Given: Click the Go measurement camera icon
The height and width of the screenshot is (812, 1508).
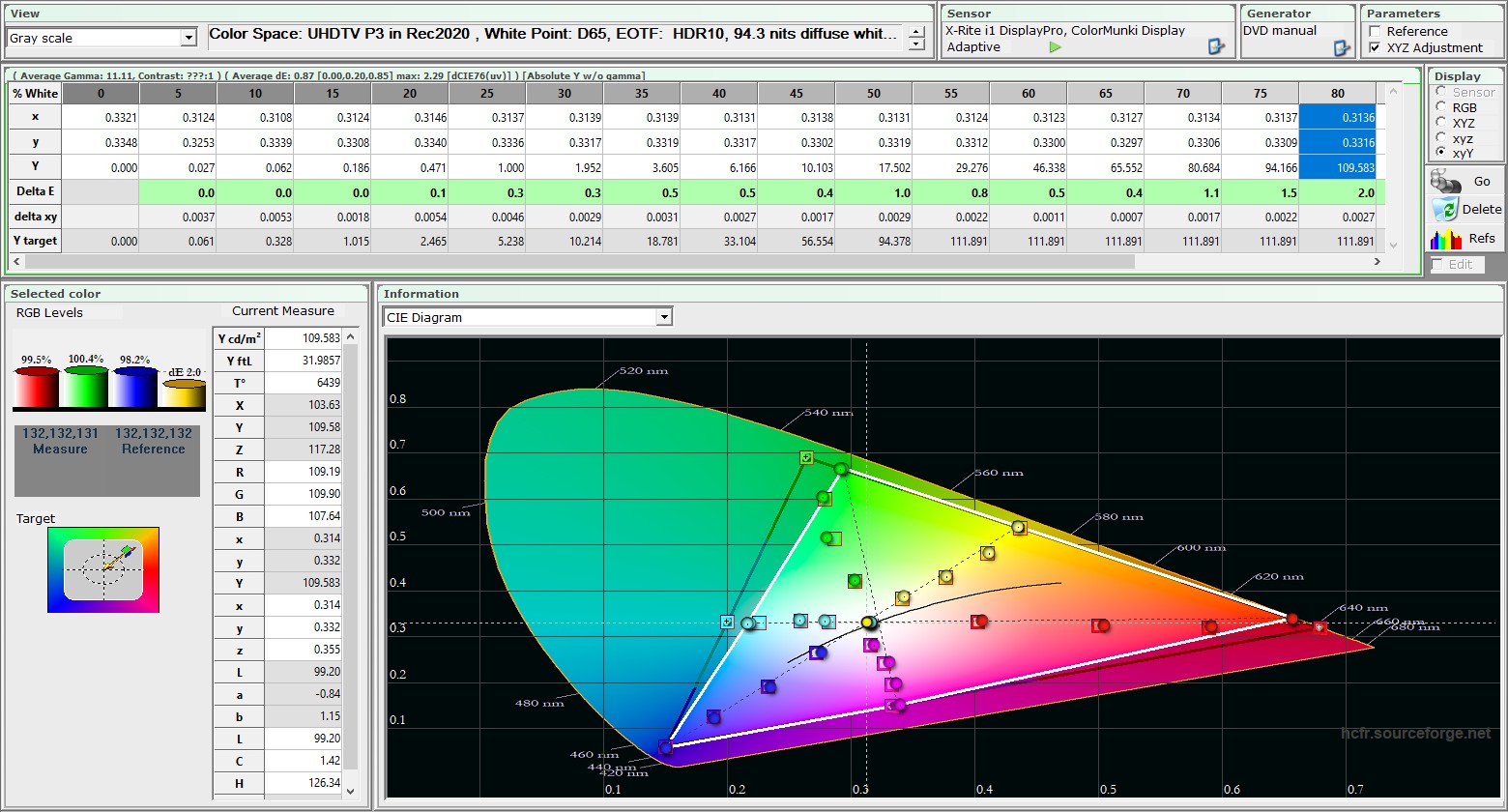Looking at the screenshot, I should pos(1446,181).
